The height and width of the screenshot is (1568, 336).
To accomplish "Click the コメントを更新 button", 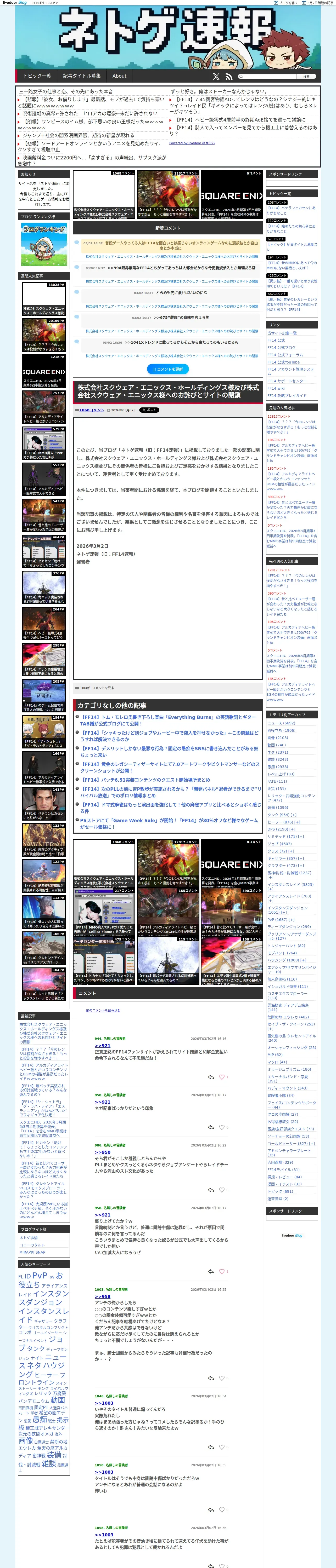I will coord(168,369).
